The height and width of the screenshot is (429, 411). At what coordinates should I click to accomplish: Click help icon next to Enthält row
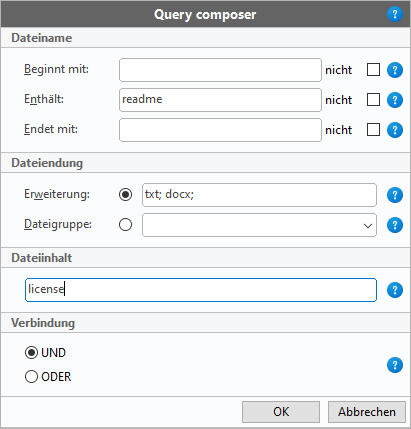tap(395, 100)
